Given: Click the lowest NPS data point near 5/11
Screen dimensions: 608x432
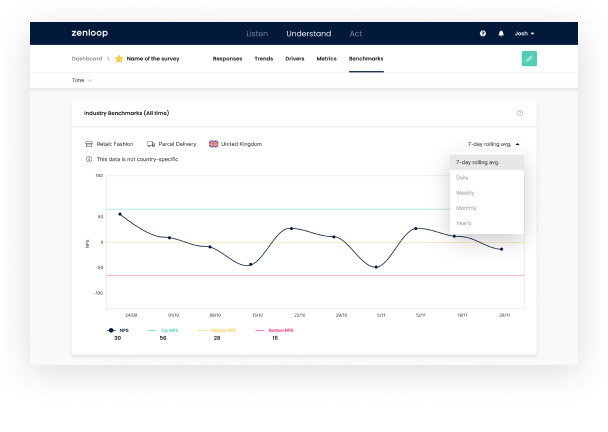Looking at the screenshot, I should click(376, 267).
